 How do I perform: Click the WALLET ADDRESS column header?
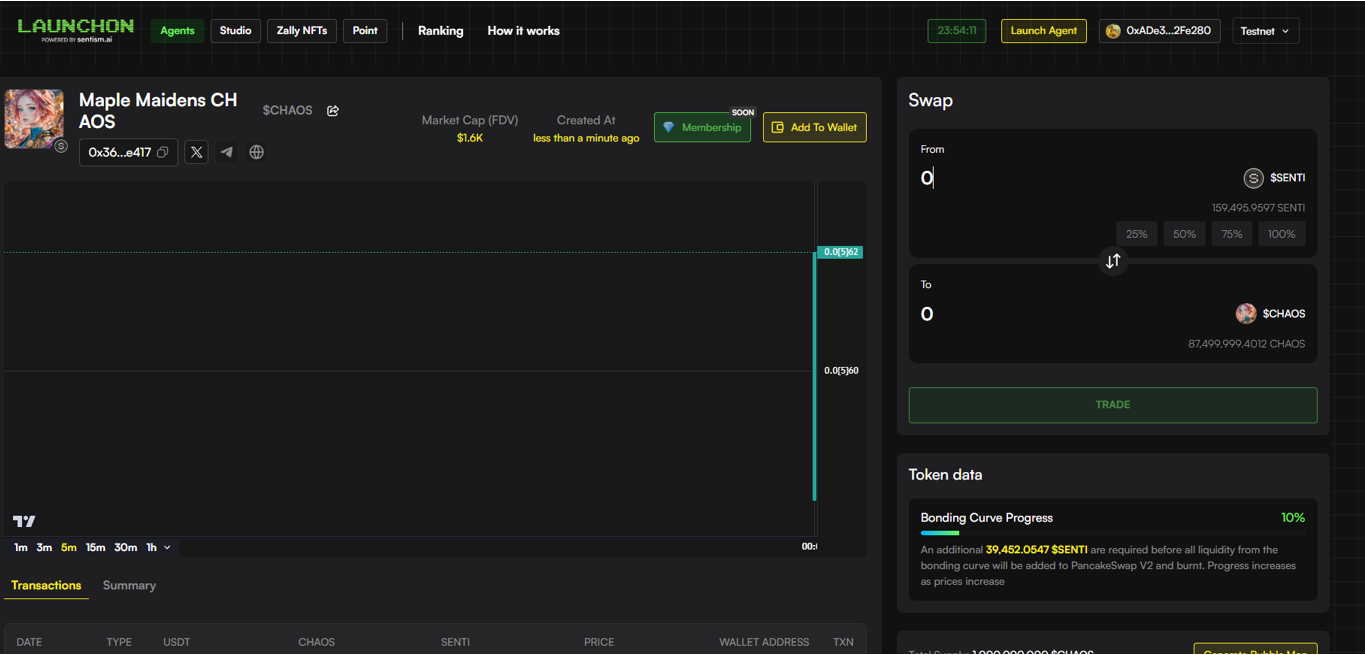tap(764, 642)
